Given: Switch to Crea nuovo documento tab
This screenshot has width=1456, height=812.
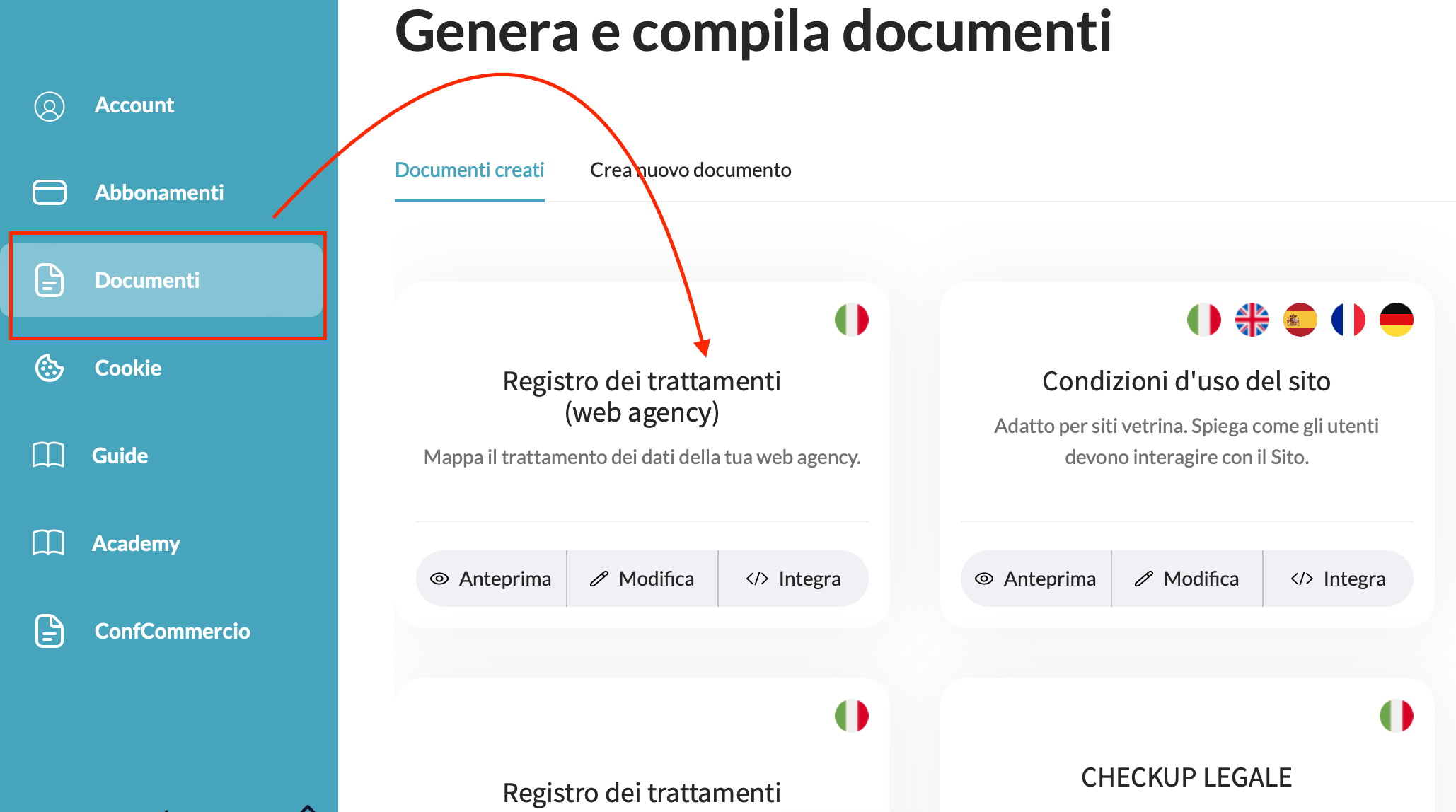Looking at the screenshot, I should pos(691,170).
